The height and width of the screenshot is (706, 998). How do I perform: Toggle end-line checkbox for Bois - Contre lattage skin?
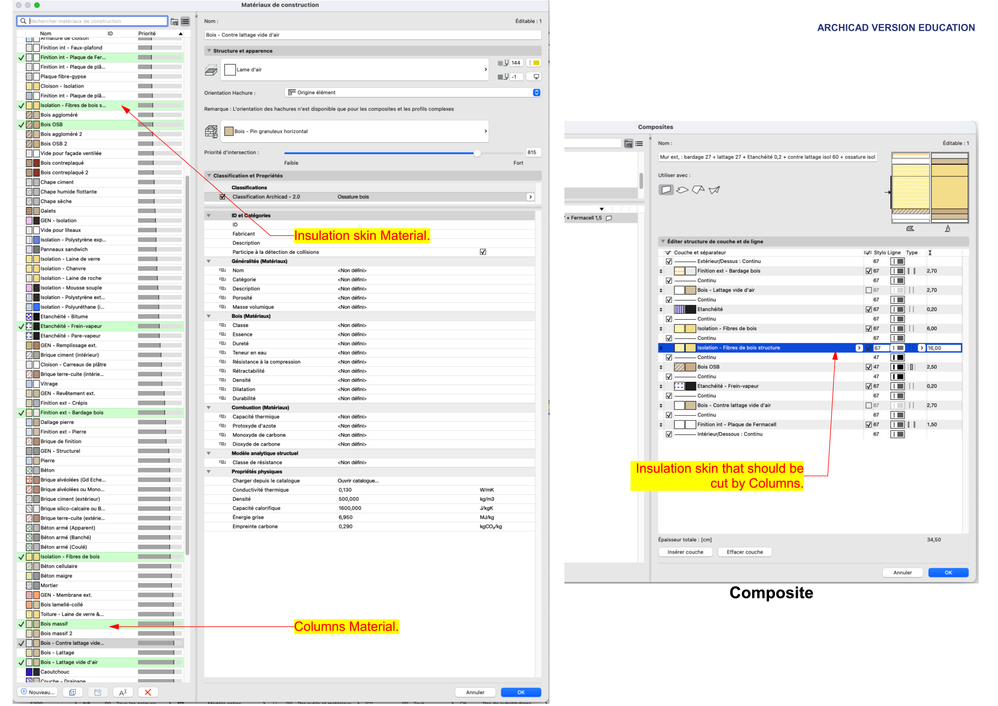[x=869, y=406]
